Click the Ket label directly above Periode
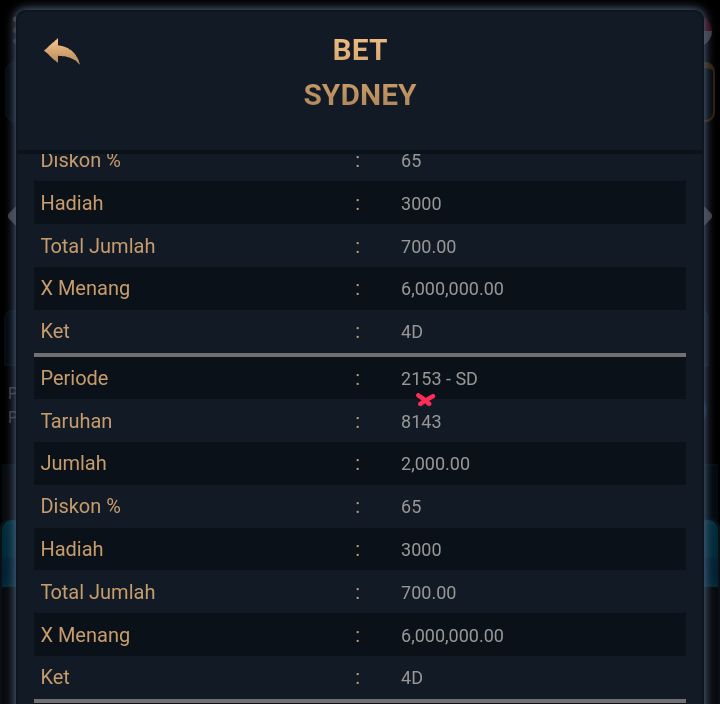 coord(55,331)
